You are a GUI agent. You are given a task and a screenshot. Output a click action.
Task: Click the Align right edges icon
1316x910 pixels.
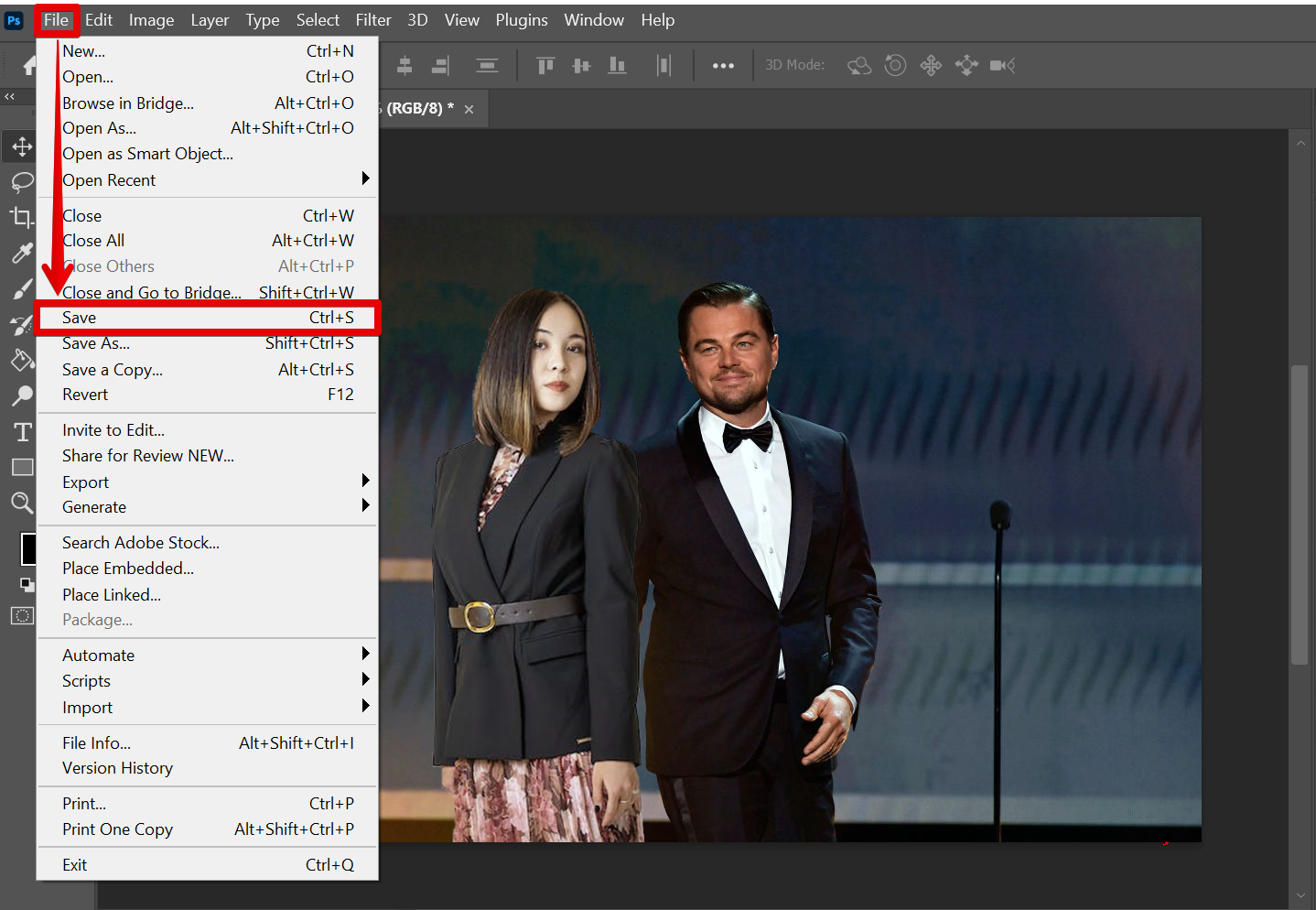[440, 65]
